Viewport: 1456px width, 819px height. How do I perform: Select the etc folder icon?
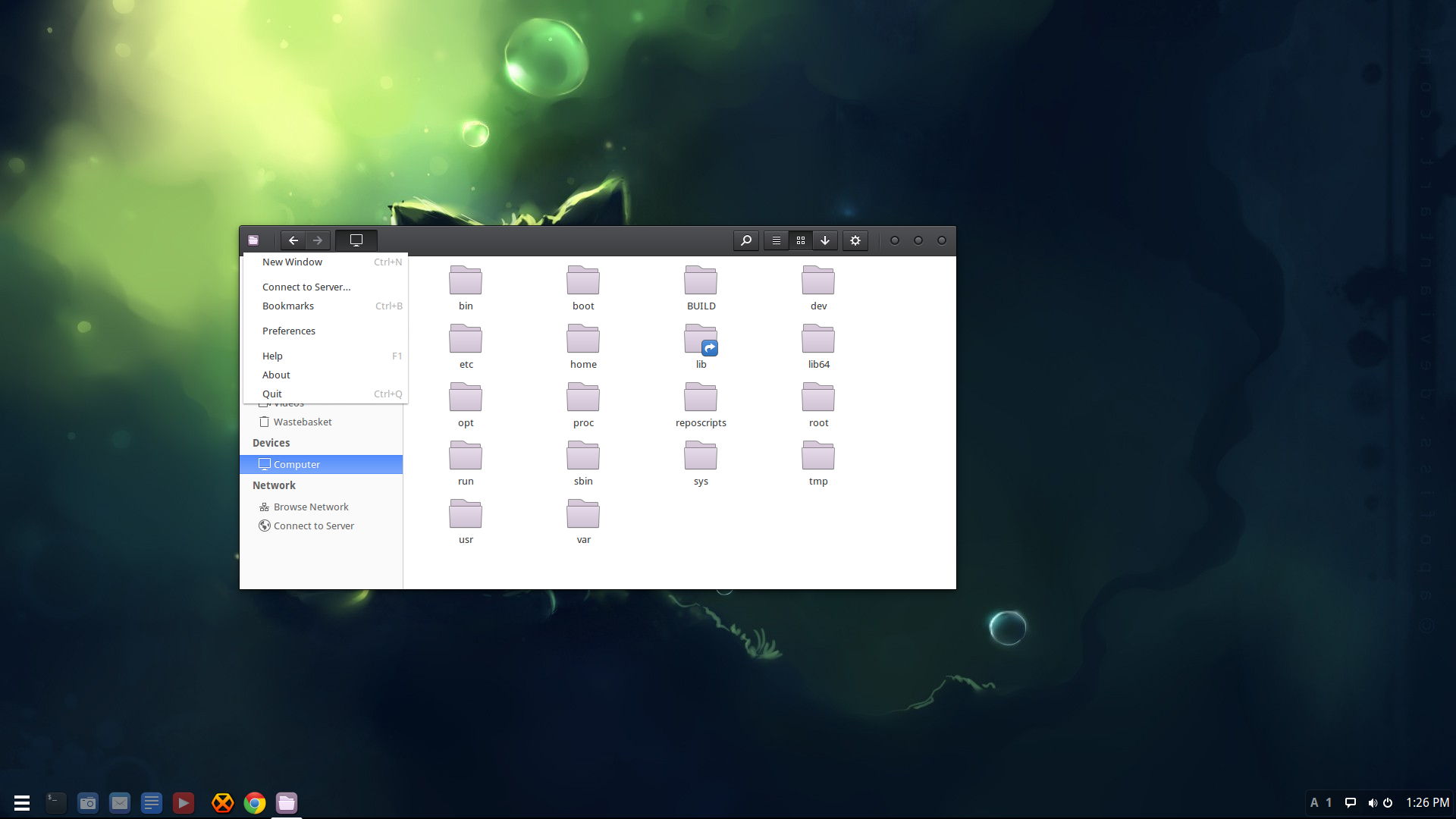coord(466,338)
